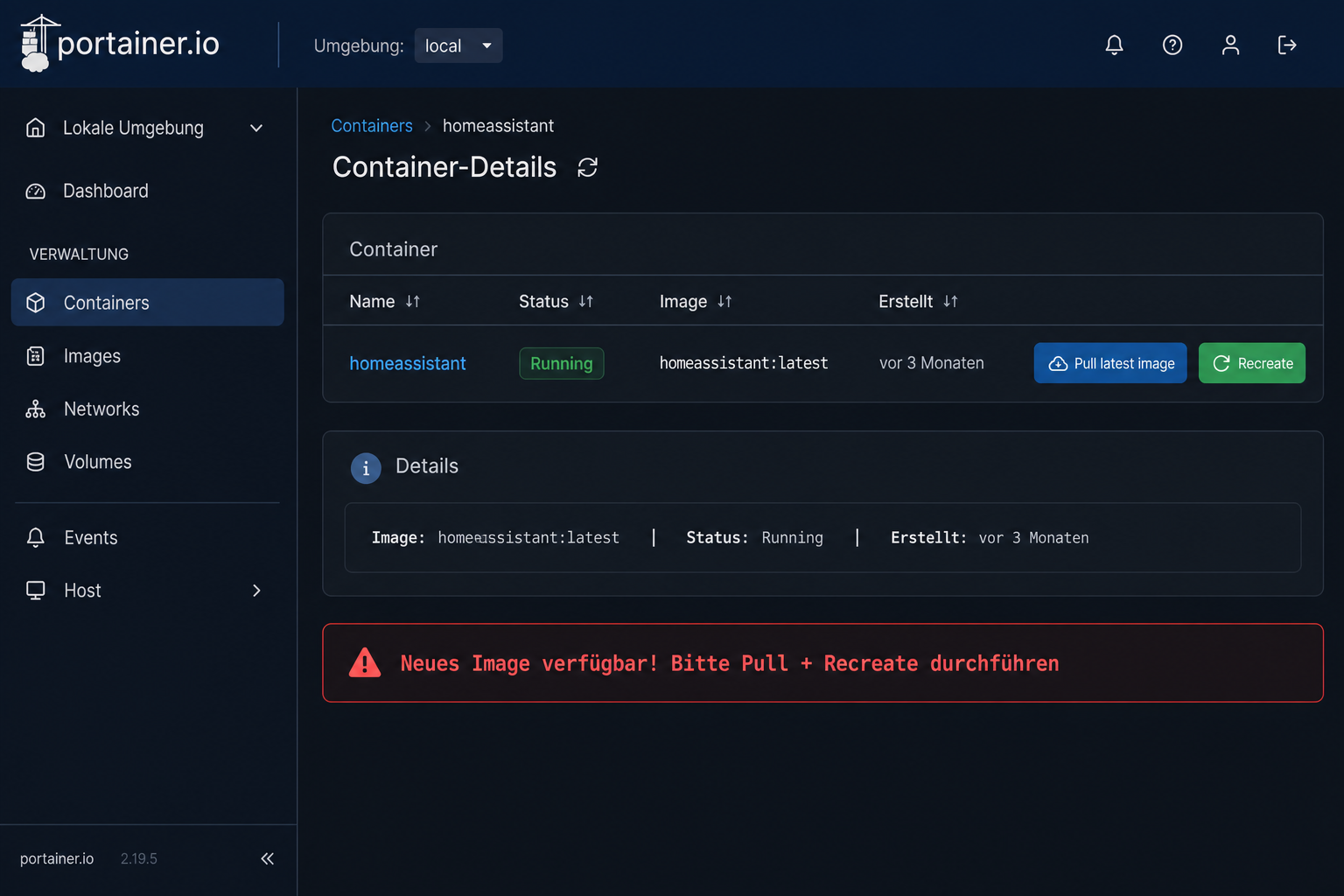Viewport: 1344px width, 896px height.
Task: Click the logout icon in header
Action: pos(1287,45)
